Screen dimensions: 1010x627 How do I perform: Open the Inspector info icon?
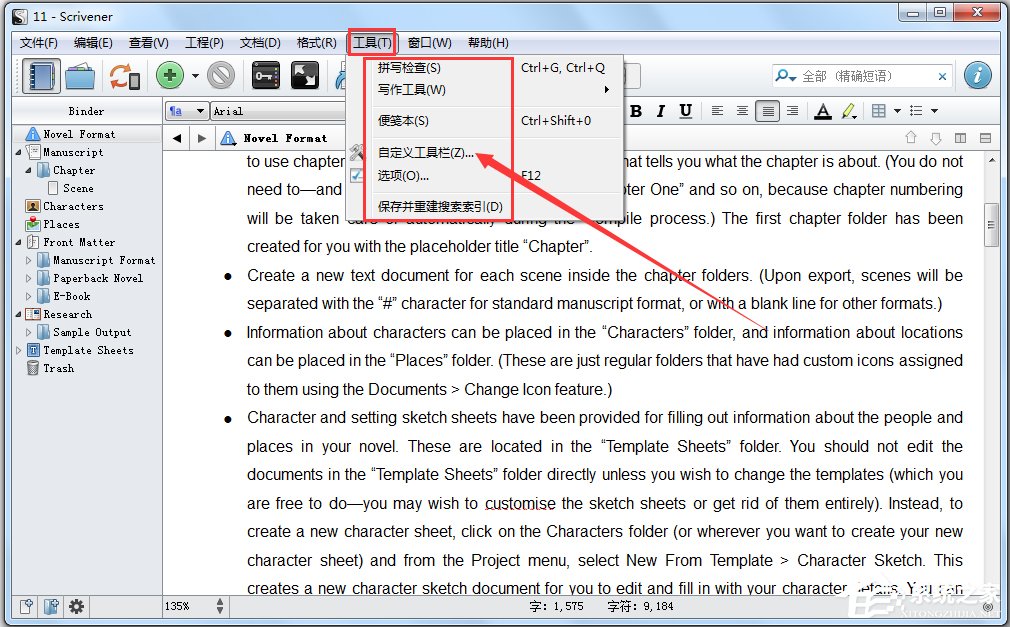point(977,75)
